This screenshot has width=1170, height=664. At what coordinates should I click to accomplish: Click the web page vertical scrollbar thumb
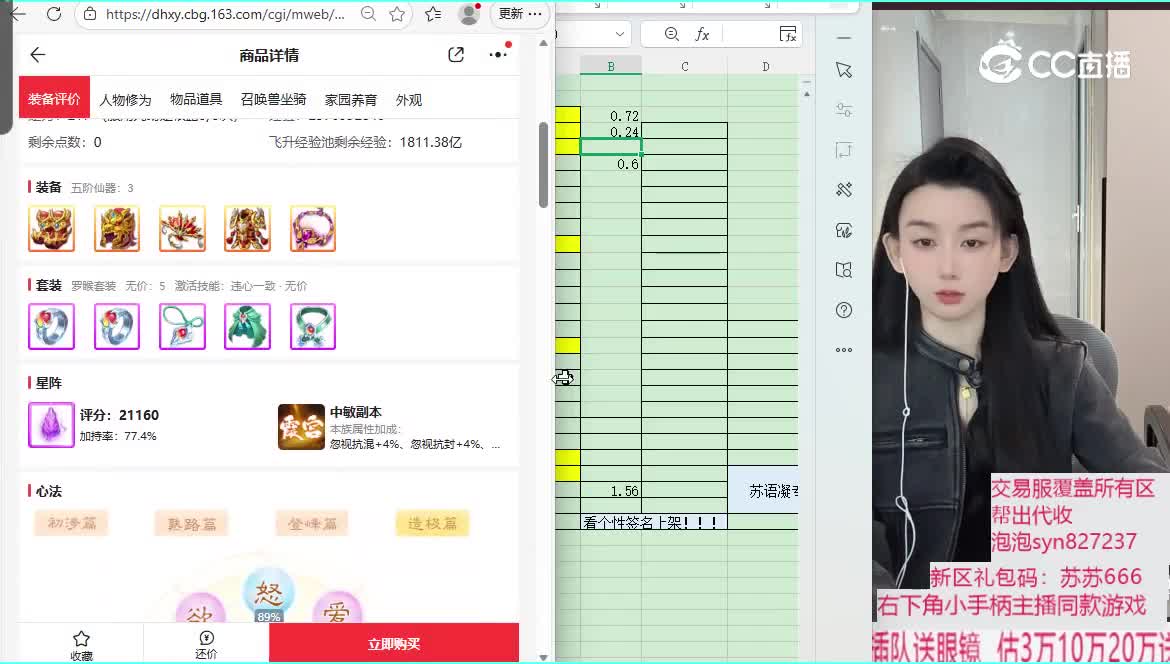point(543,164)
